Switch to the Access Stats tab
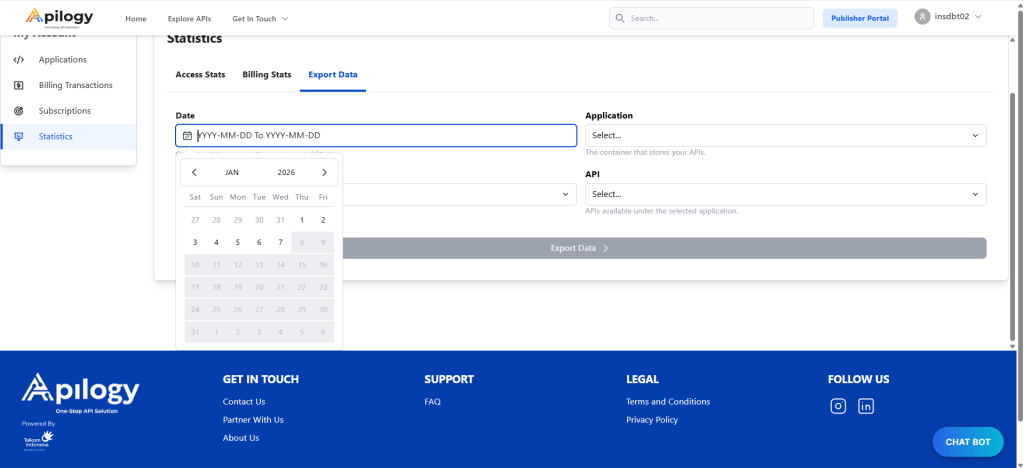Viewport: 1024px width, 468px height. (200, 75)
